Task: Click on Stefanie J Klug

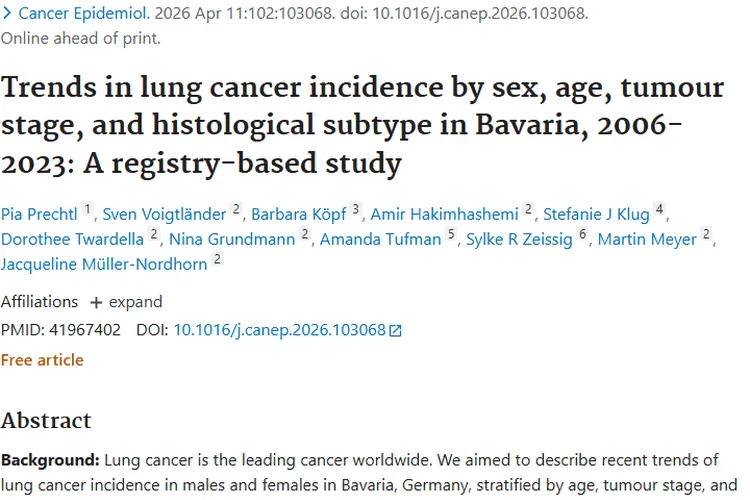Action: tap(596, 213)
